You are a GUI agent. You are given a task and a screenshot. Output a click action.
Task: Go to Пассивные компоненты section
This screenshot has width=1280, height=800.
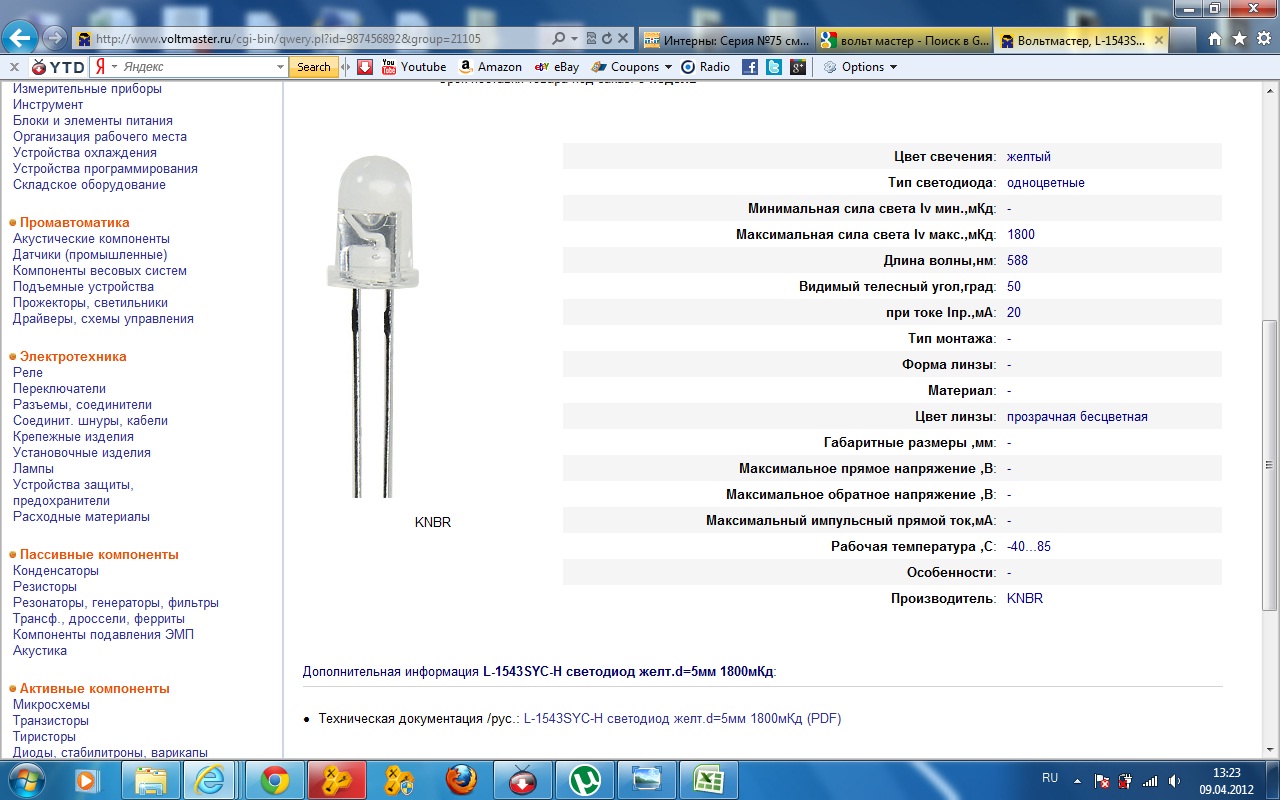pyautogui.click(x=99, y=554)
